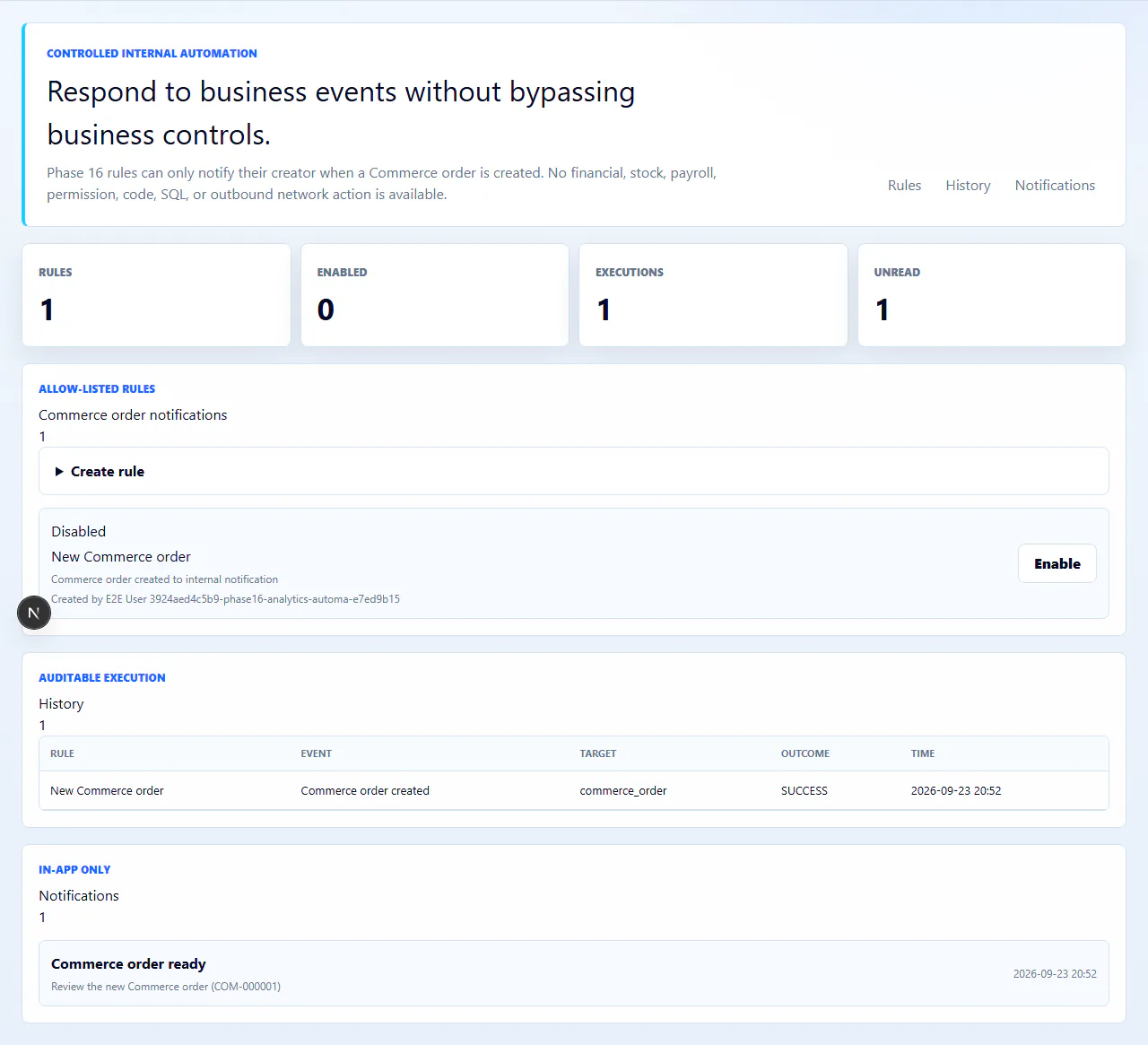Click the 'Created by E2E User' line
This screenshot has width=1148, height=1045.
pyautogui.click(x=225, y=599)
